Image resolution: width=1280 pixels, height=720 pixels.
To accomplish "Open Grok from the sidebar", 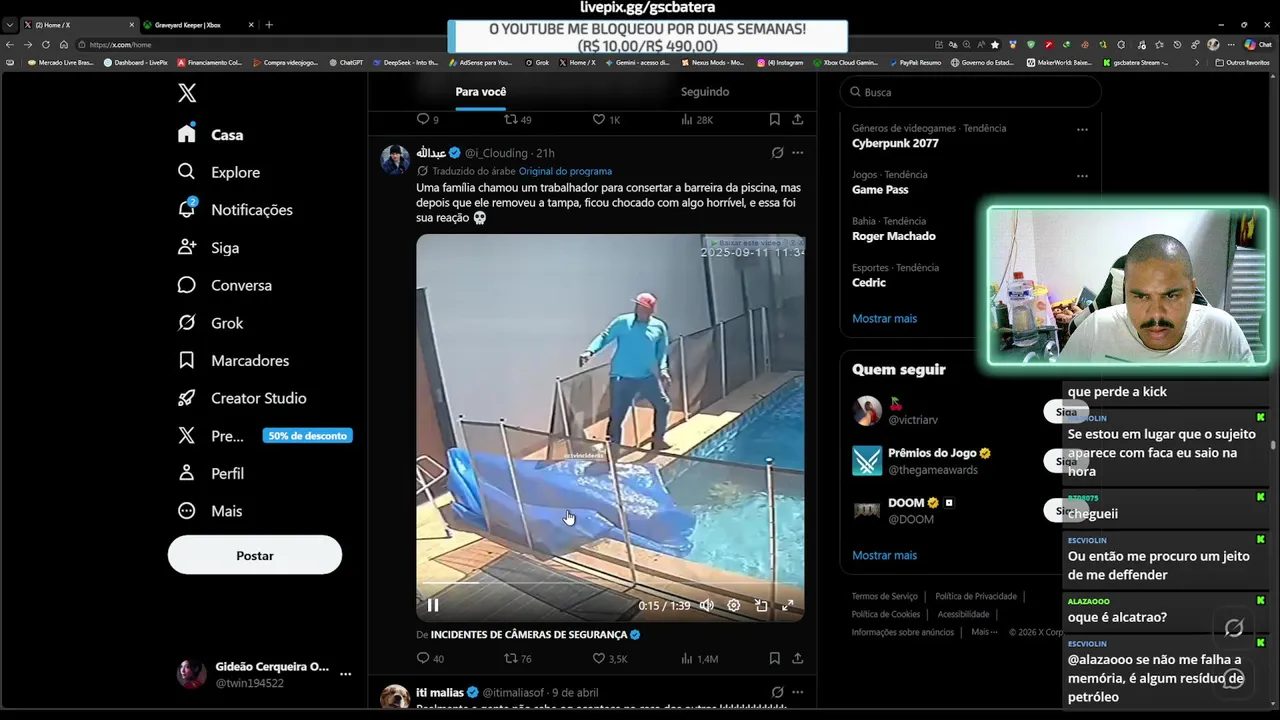I will [211, 323].
